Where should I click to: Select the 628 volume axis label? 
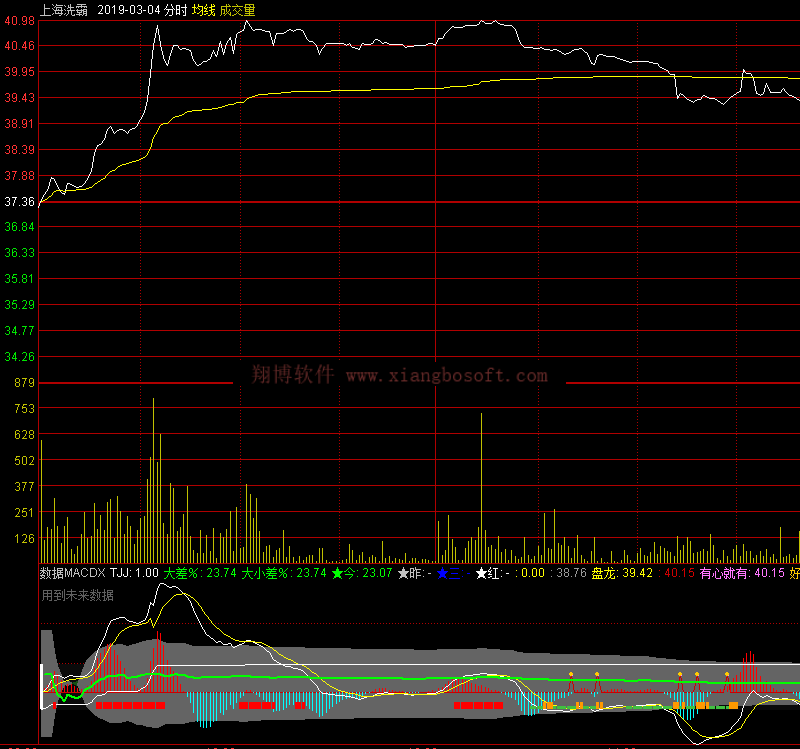tap(24, 435)
